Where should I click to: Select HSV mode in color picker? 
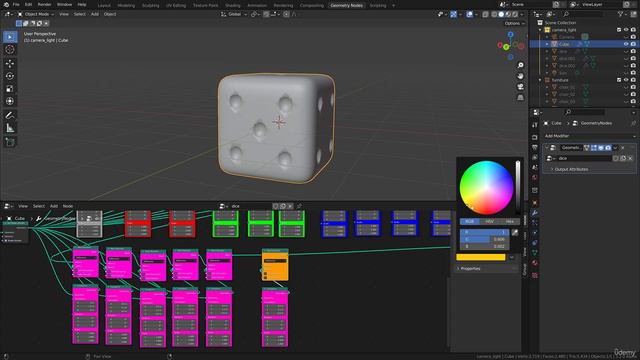click(x=489, y=221)
